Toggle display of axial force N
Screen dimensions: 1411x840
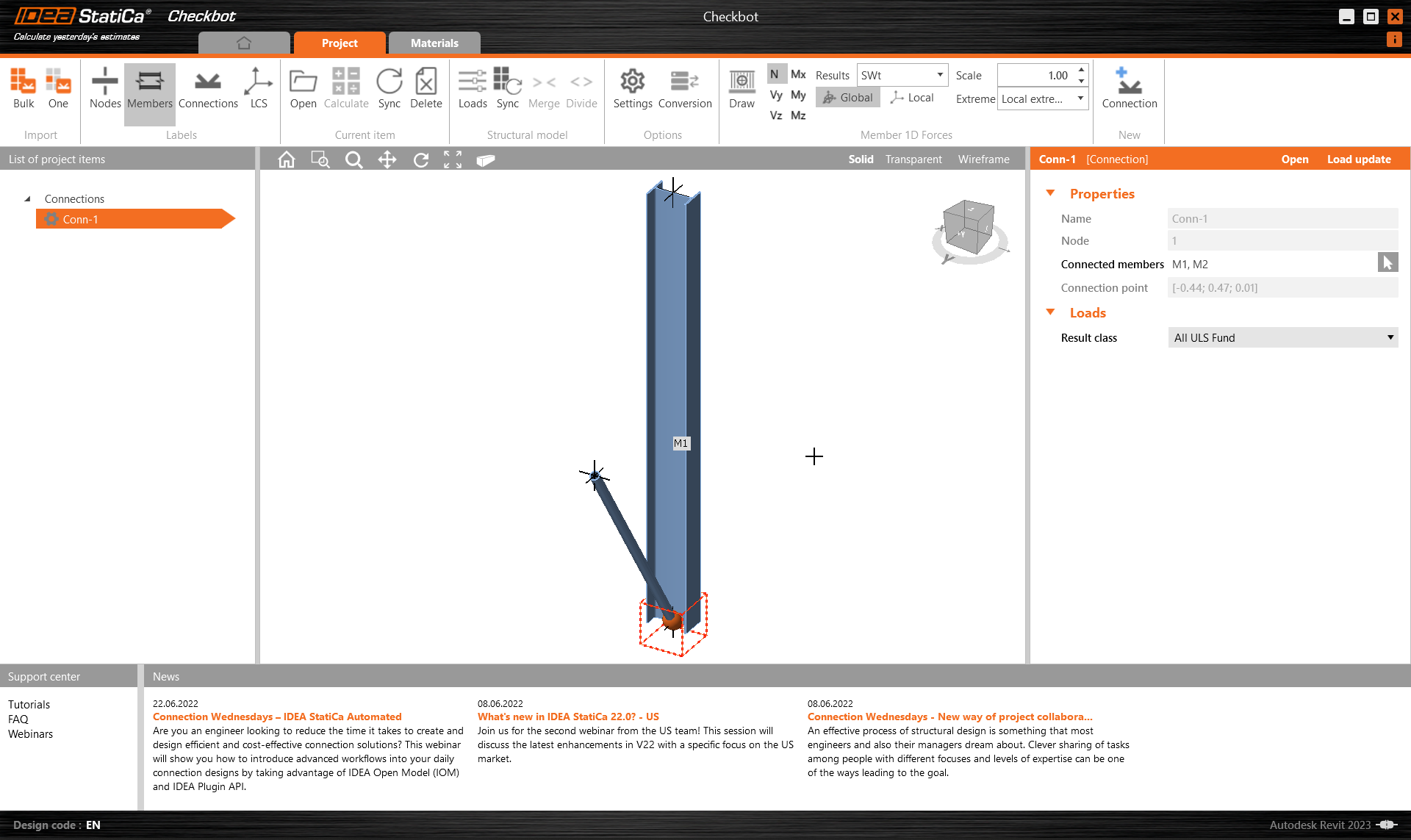(775, 73)
